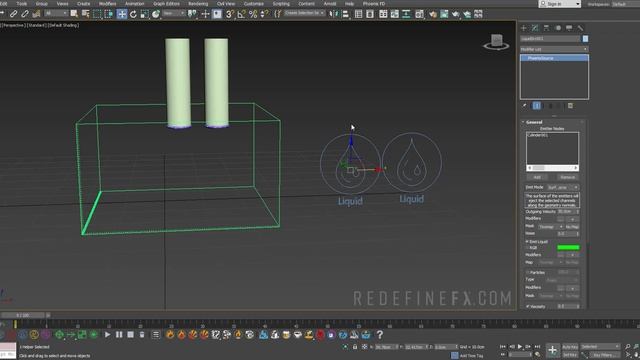Click the Mirror tool icon
This screenshot has width=640, height=360.
(334, 14)
